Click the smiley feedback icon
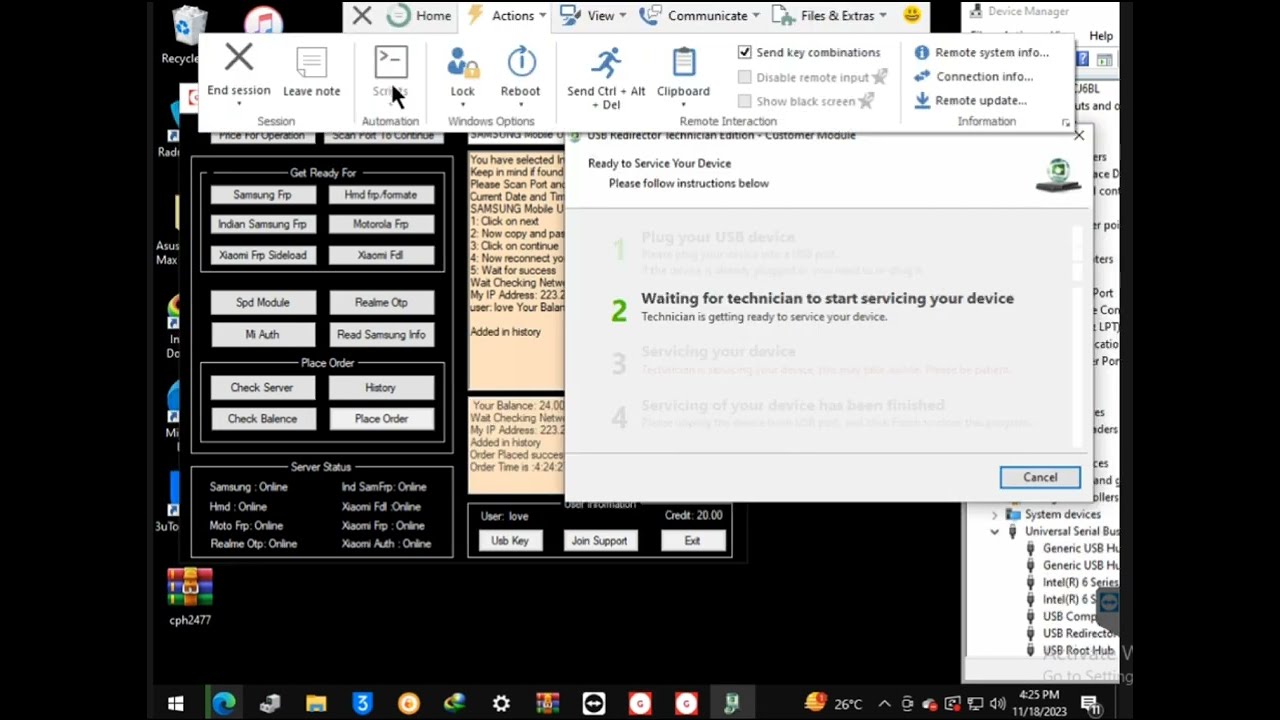The image size is (1280, 720). (912, 15)
